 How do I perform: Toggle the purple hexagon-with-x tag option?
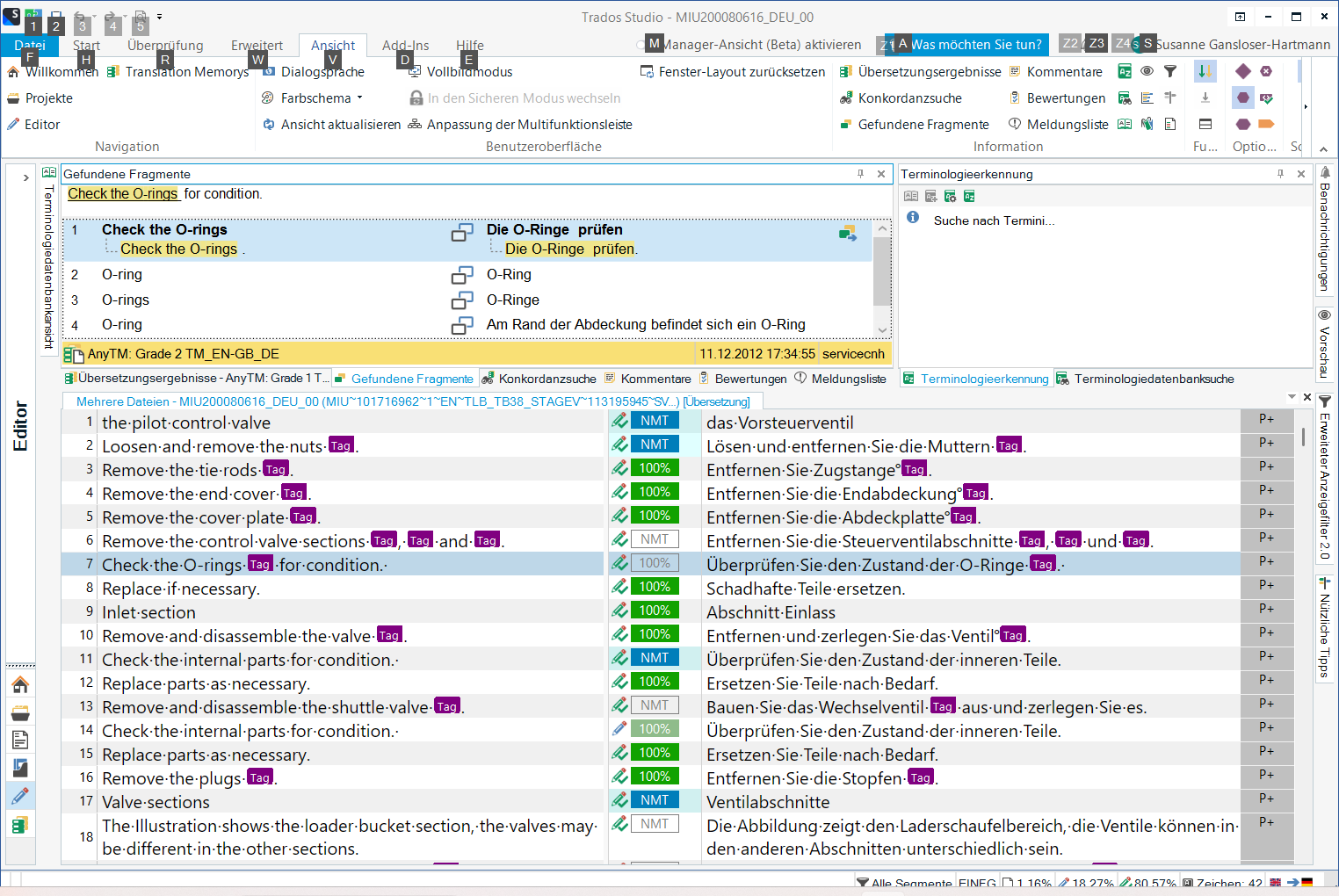[x=1266, y=71]
